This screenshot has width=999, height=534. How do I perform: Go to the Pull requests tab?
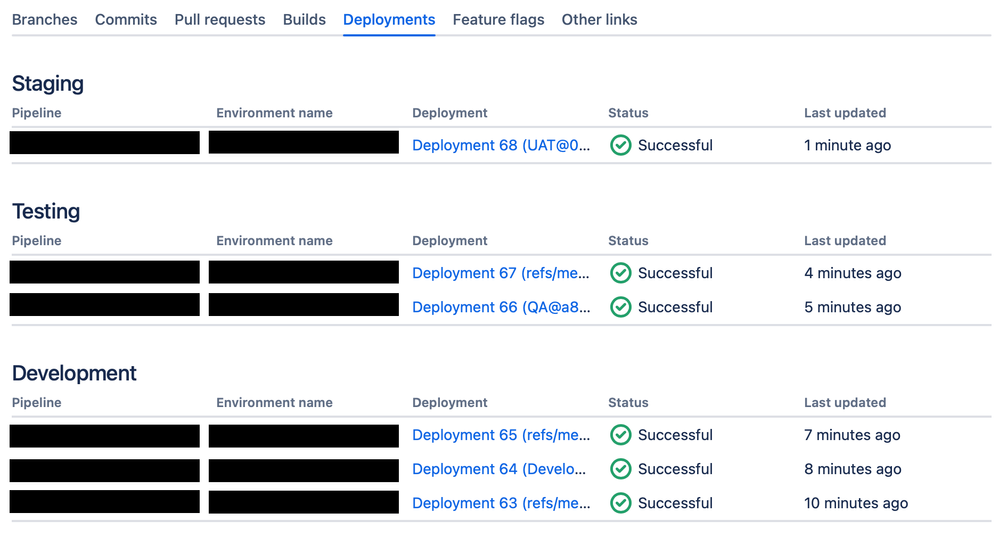point(220,20)
